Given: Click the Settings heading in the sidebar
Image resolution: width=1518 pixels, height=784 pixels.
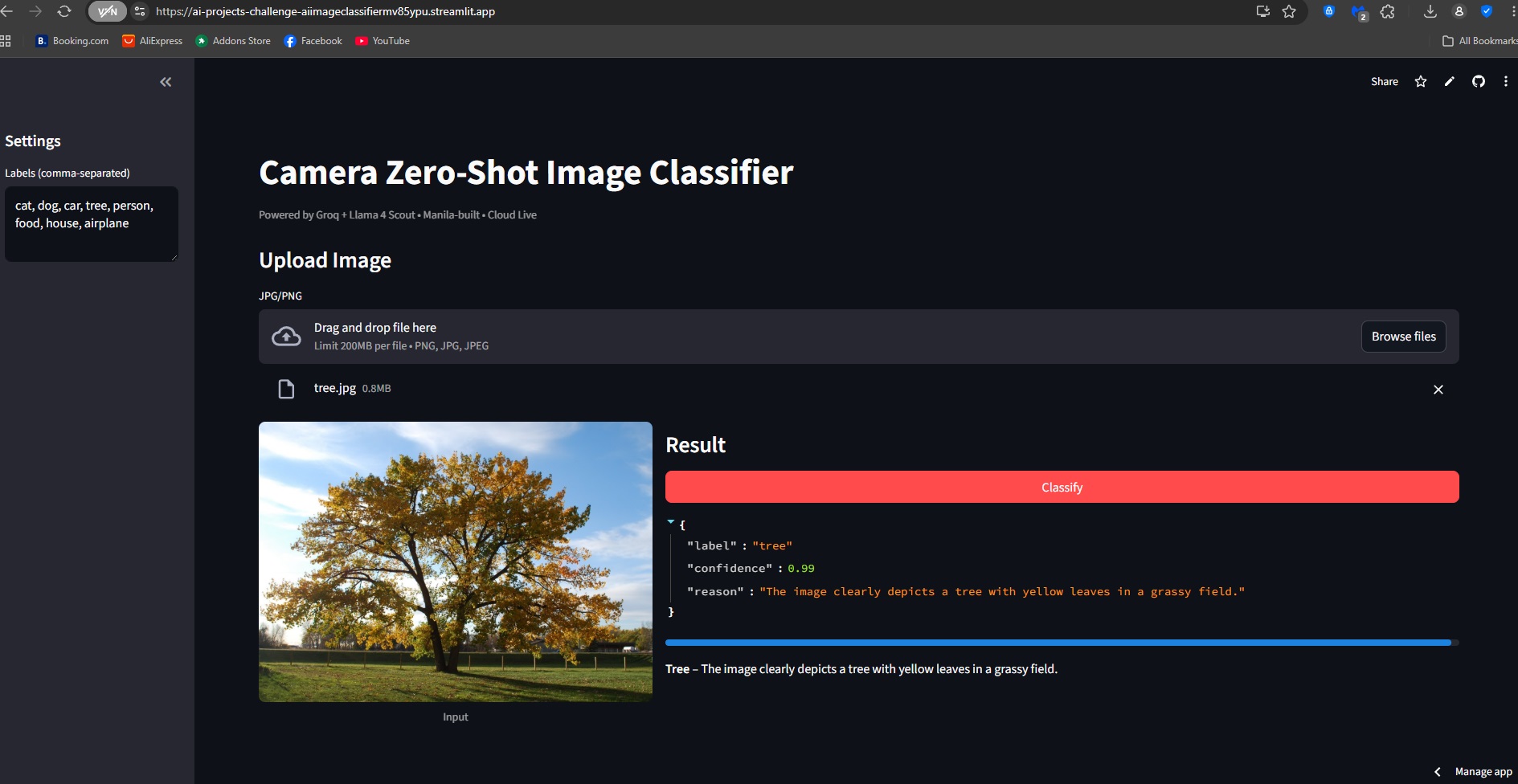Looking at the screenshot, I should tap(33, 141).
